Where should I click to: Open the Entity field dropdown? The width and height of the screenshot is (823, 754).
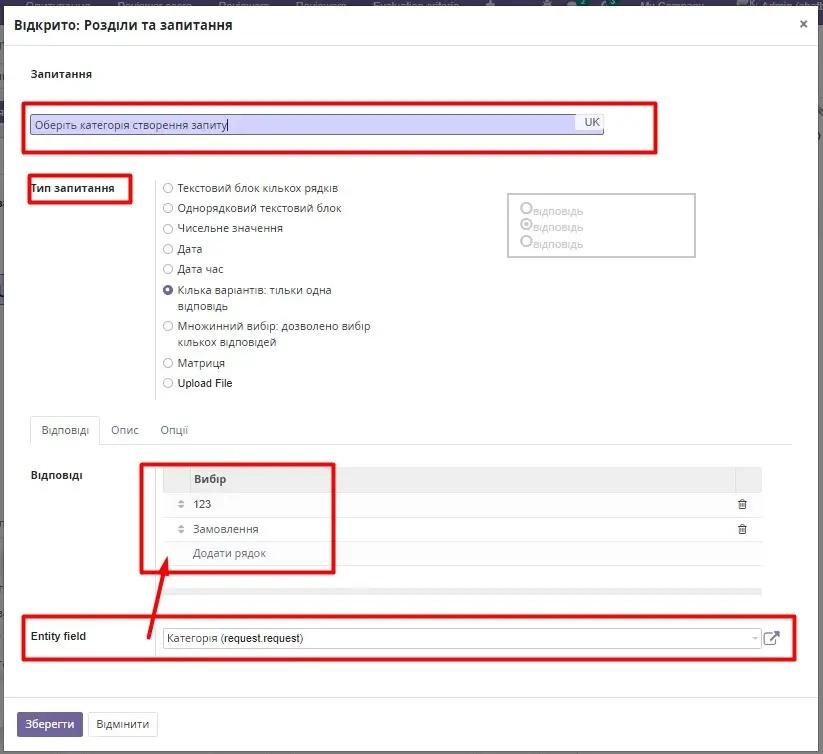point(756,637)
